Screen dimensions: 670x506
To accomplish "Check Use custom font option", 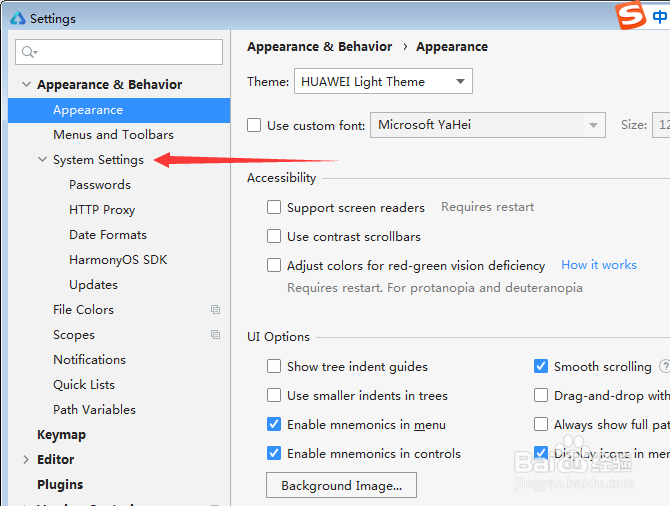I will (x=254, y=126).
